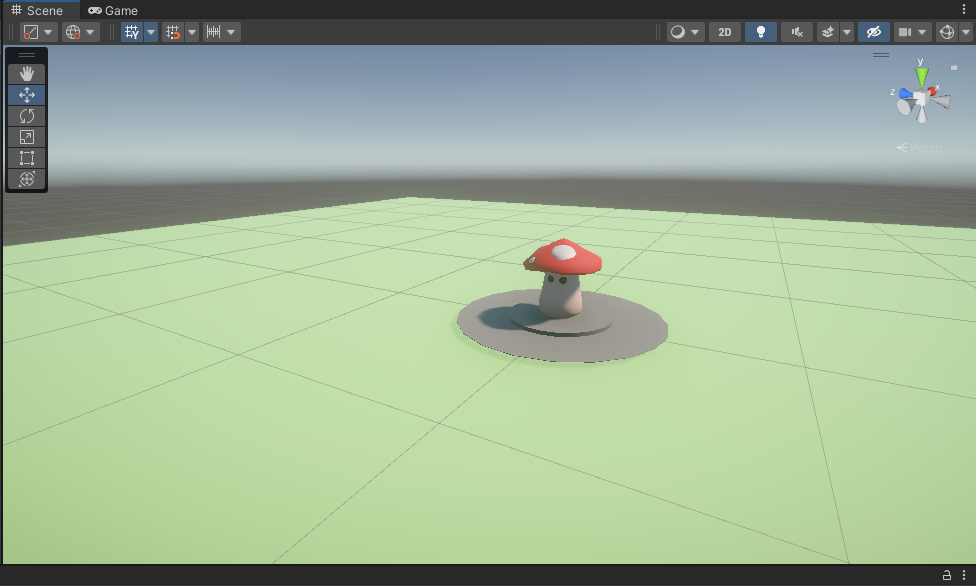
Task: Switch to the Game tab
Action: (x=113, y=10)
